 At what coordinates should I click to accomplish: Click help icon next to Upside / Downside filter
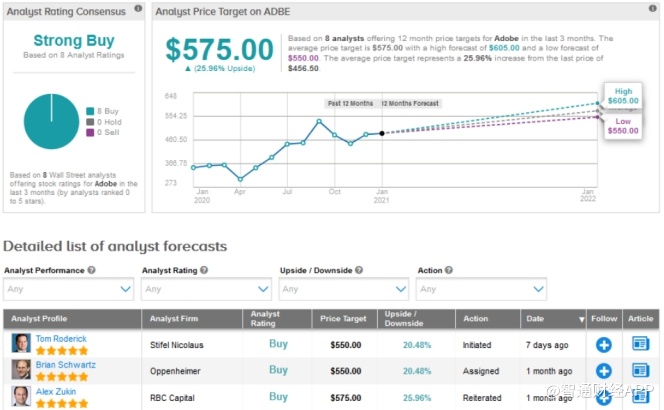tap(362, 270)
